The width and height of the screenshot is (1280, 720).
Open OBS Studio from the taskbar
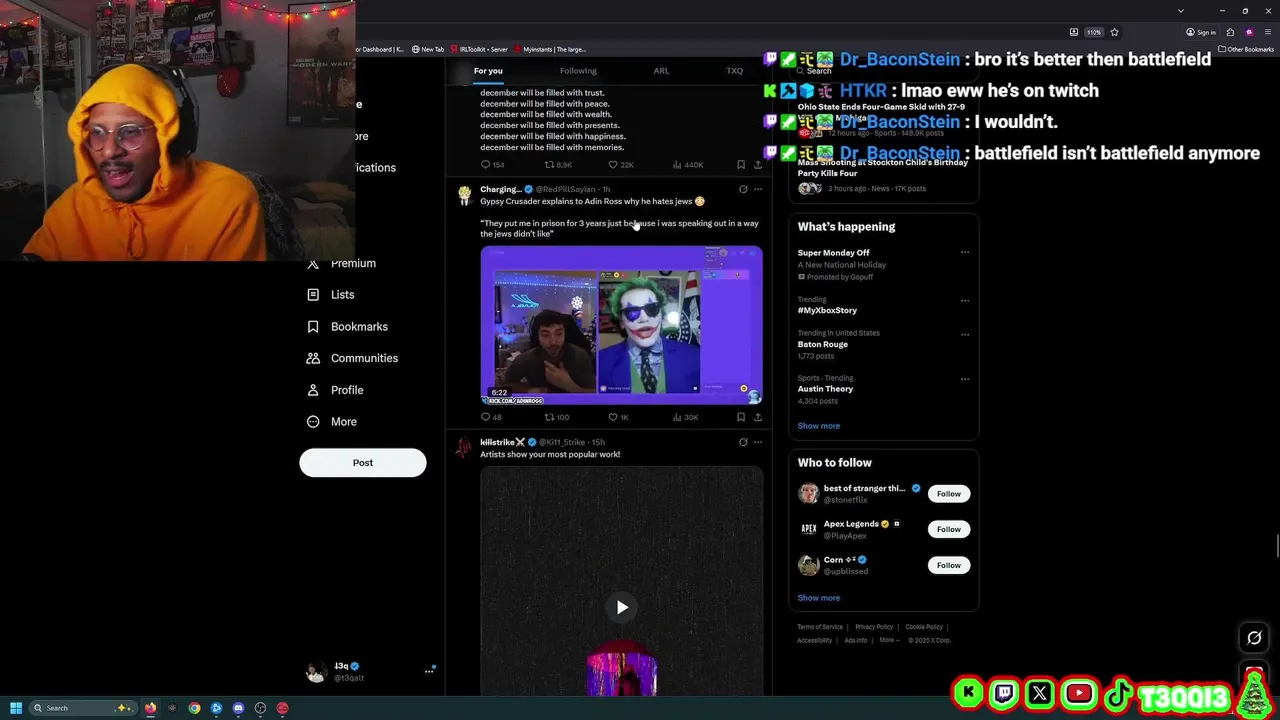[x=260, y=708]
